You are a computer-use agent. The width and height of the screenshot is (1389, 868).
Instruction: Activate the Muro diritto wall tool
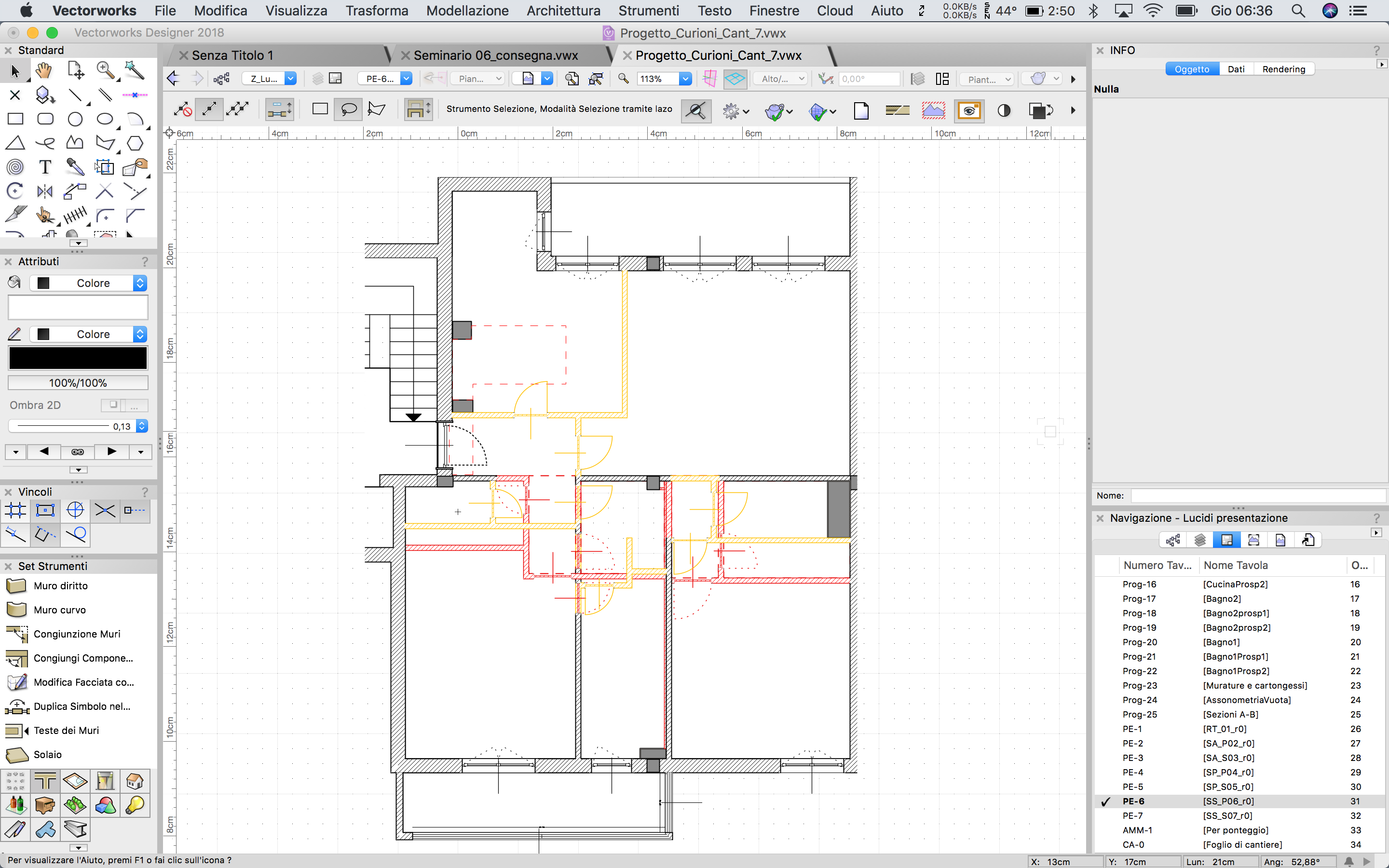coord(60,585)
